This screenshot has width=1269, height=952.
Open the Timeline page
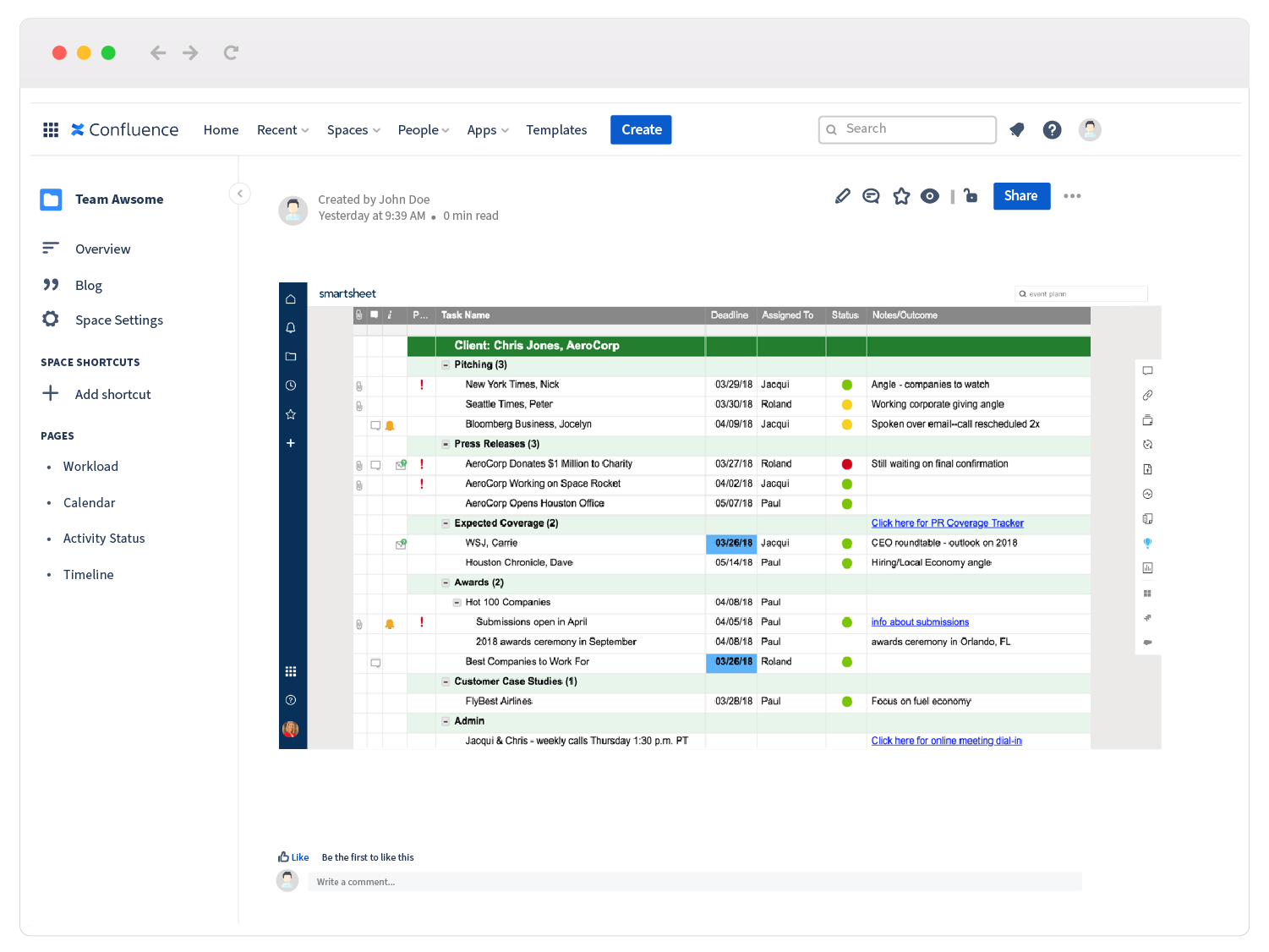(x=88, y=574)
